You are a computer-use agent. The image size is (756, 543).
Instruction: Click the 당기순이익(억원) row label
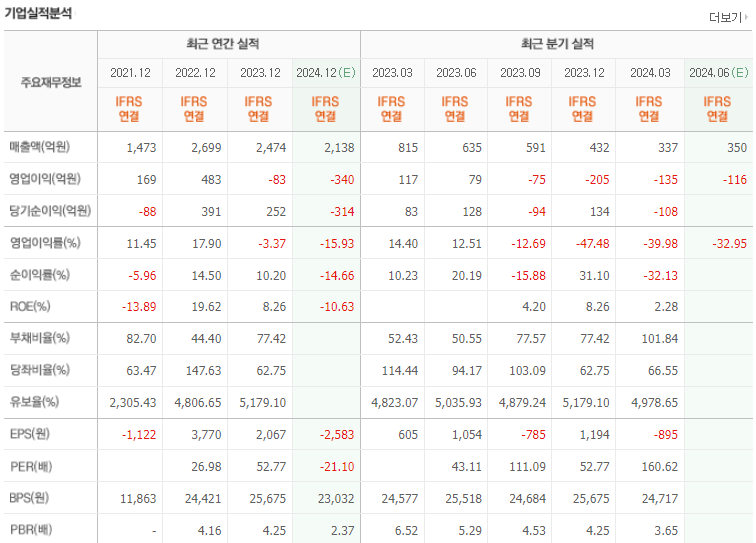coord(50,211)
